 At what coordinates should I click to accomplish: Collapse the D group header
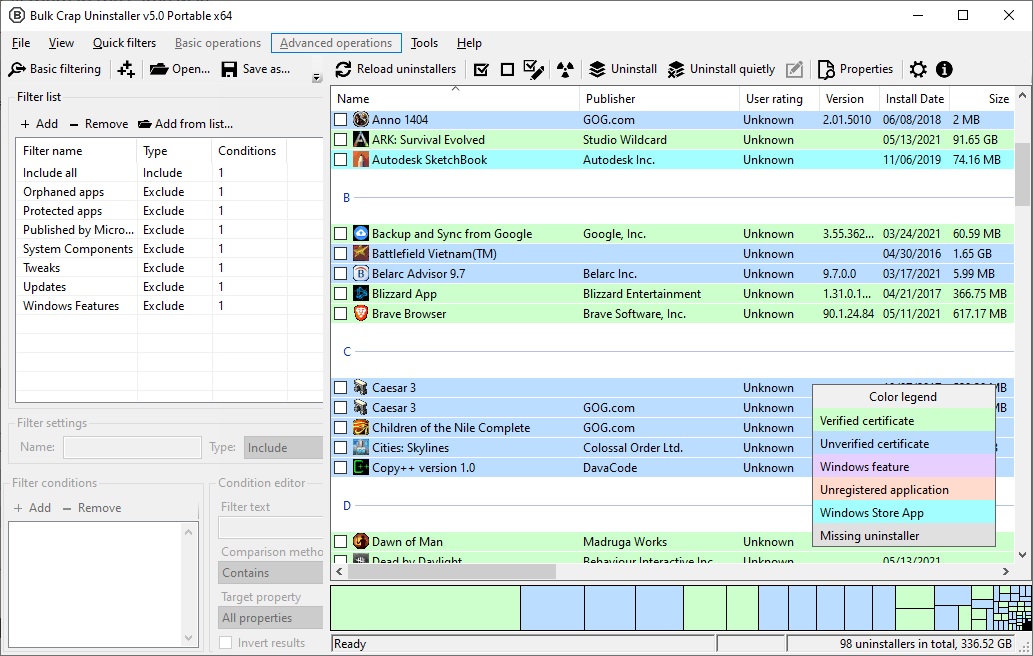(x=347, y=506)
